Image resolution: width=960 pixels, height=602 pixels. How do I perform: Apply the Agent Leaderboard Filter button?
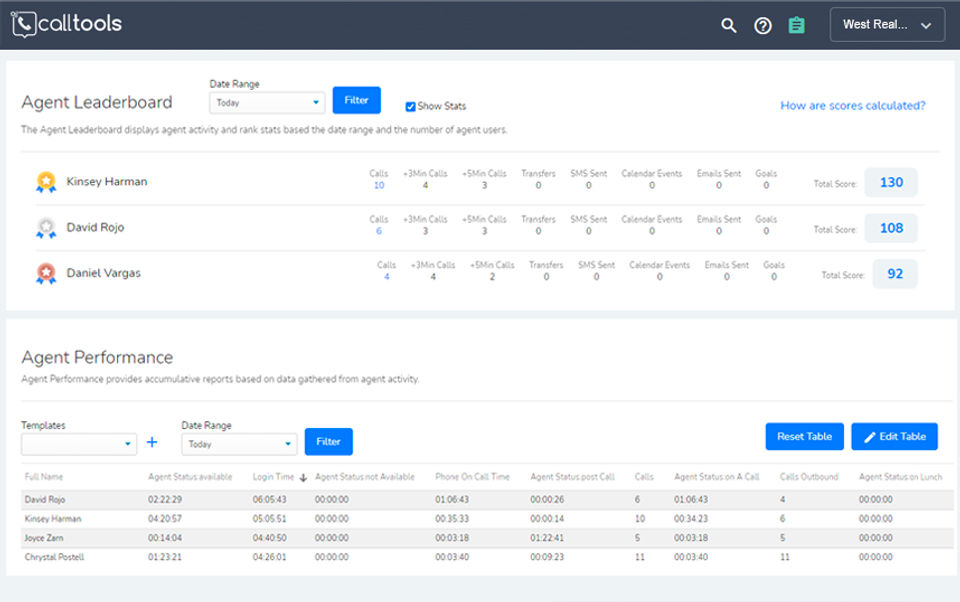(x=356, y=100)
